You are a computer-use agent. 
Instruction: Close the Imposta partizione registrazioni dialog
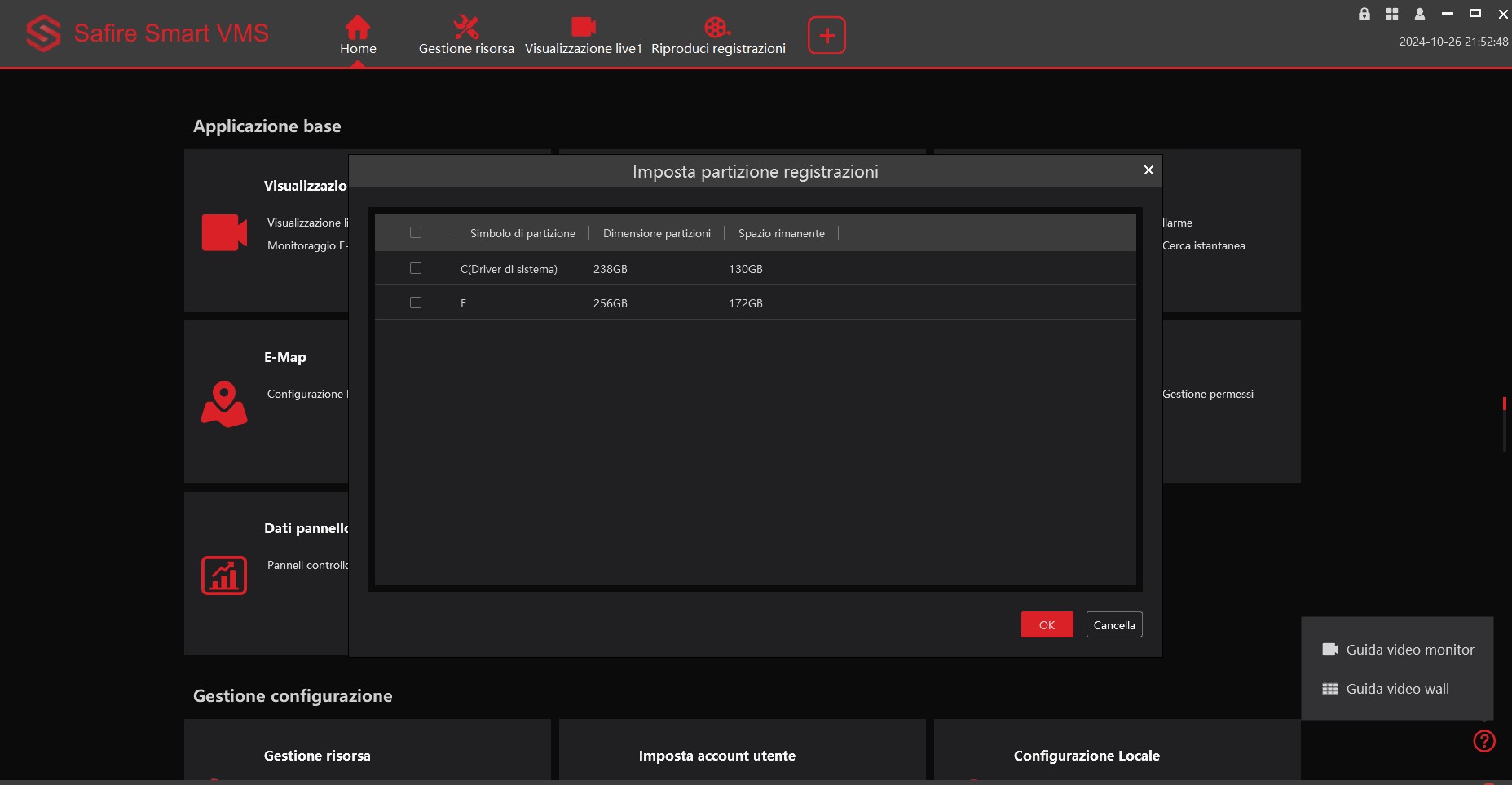click(1148, 170)
